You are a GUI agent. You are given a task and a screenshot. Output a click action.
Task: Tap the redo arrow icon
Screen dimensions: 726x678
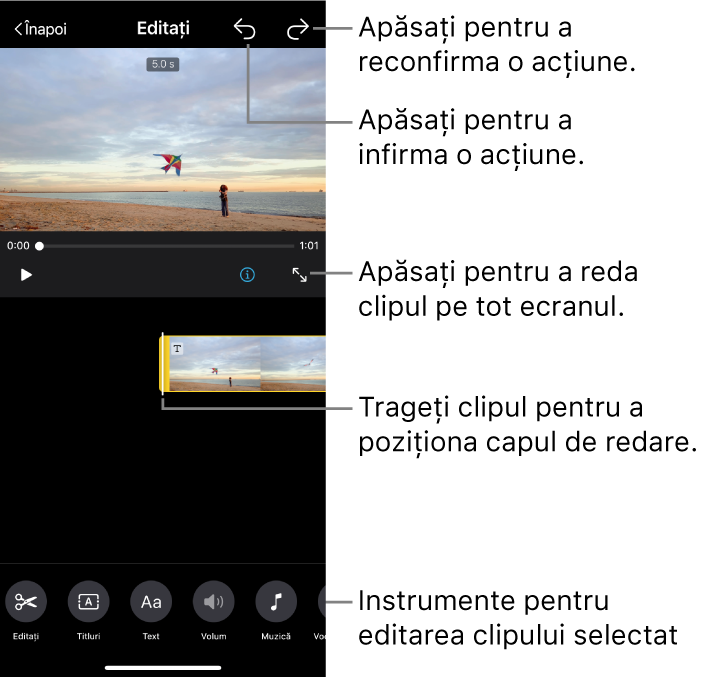[298, 29]
